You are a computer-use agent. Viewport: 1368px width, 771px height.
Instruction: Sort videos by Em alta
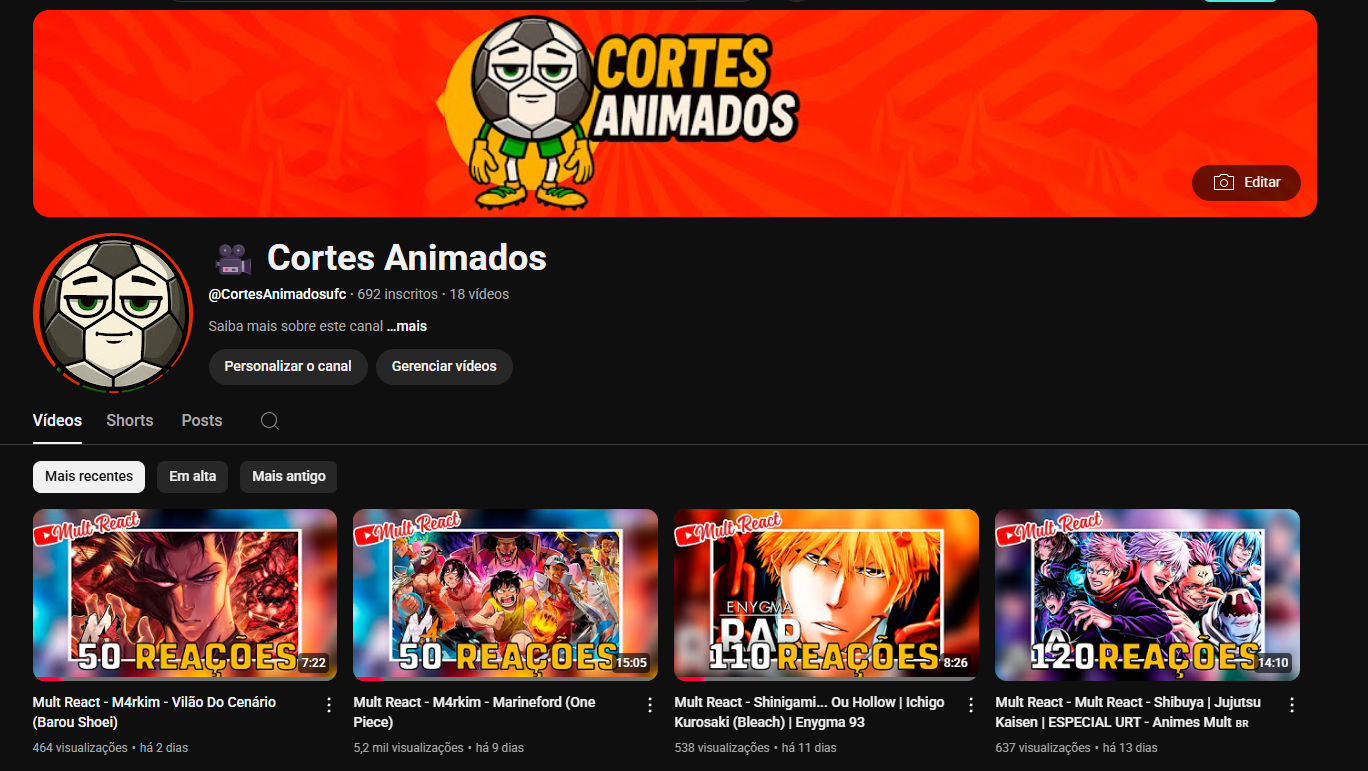tap(193, 477)
